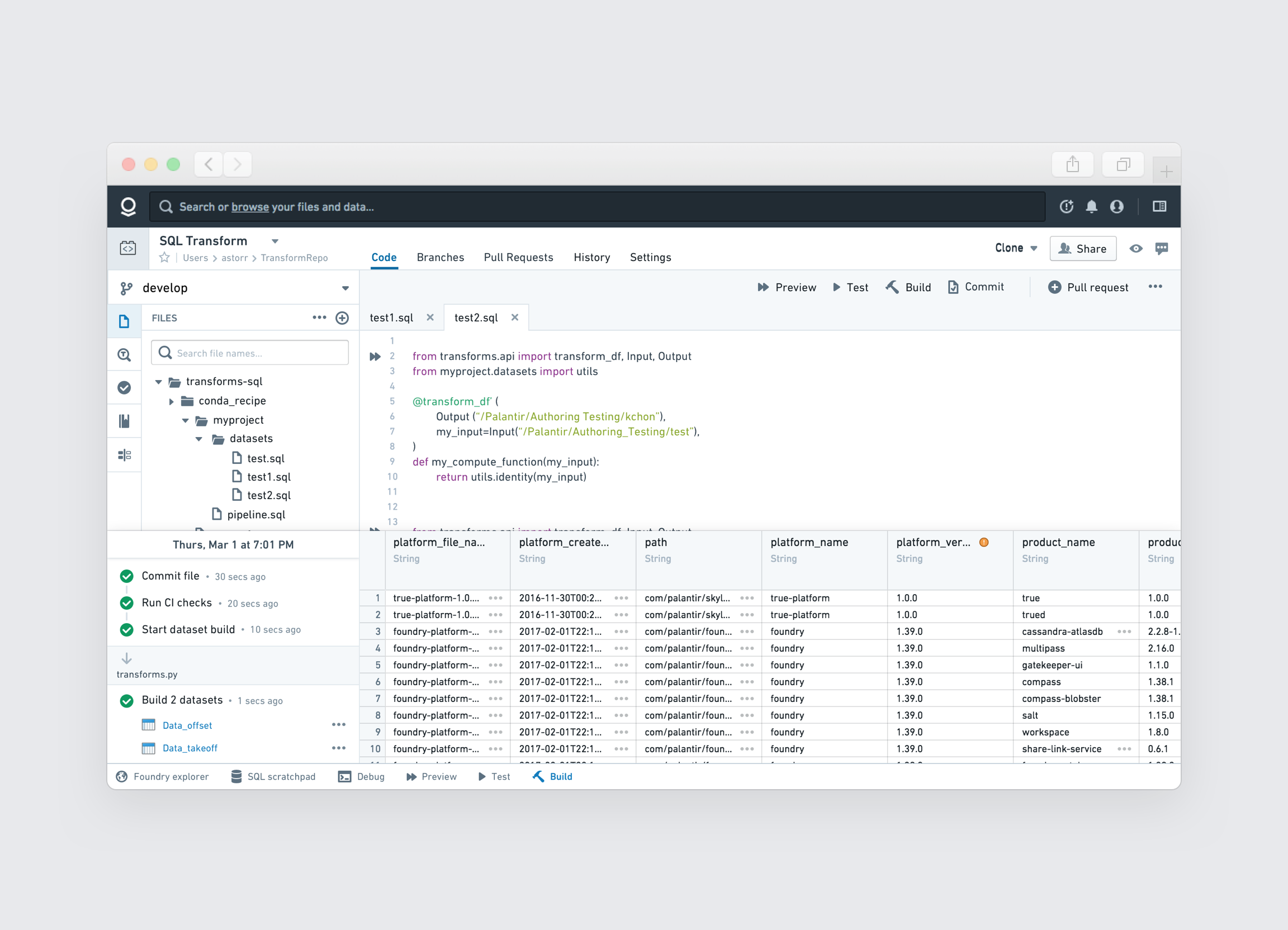Open the SQL Transform title dropdown
Viewport: 1288px width, 930px height.
click(x=275, y=241)
